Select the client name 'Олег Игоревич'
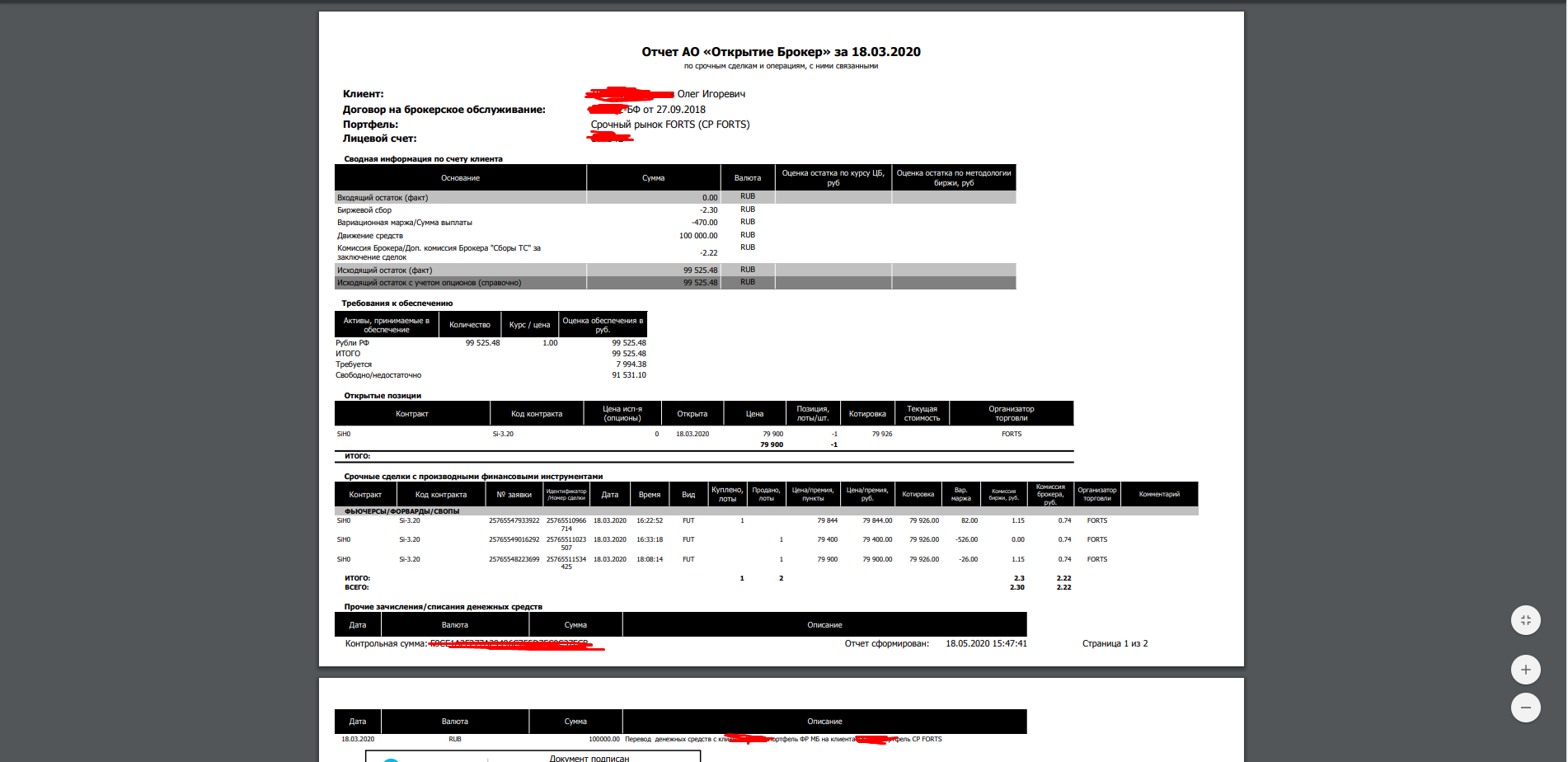Screen dimensions: 1568x762 point(711,94)
